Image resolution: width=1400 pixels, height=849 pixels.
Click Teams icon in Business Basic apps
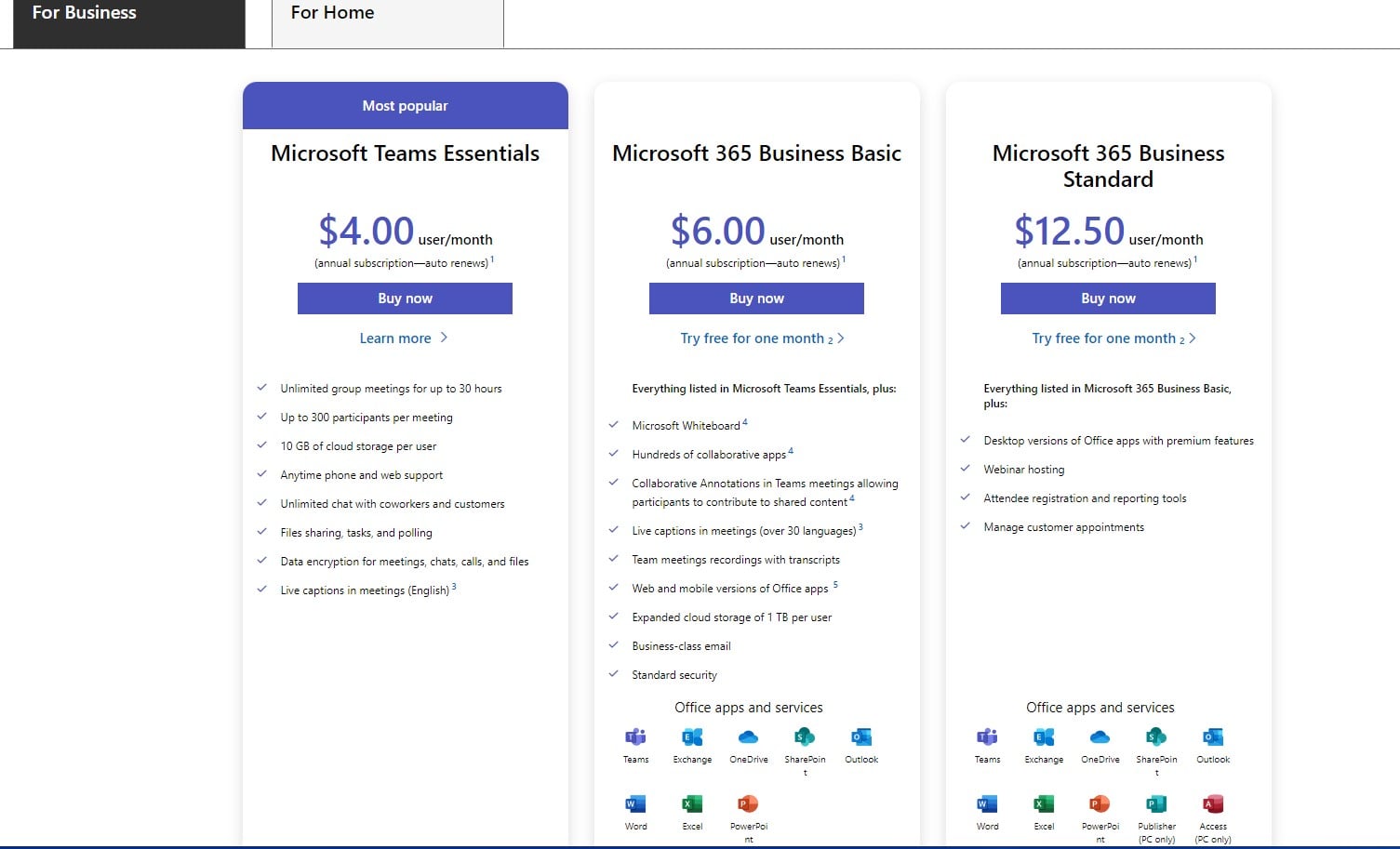point(636,737)
